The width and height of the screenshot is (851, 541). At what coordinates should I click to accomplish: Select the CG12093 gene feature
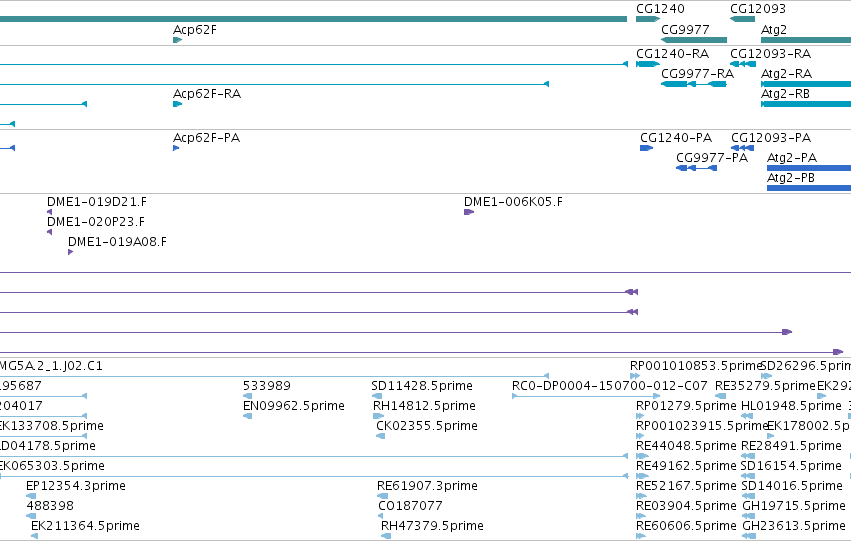742,19
